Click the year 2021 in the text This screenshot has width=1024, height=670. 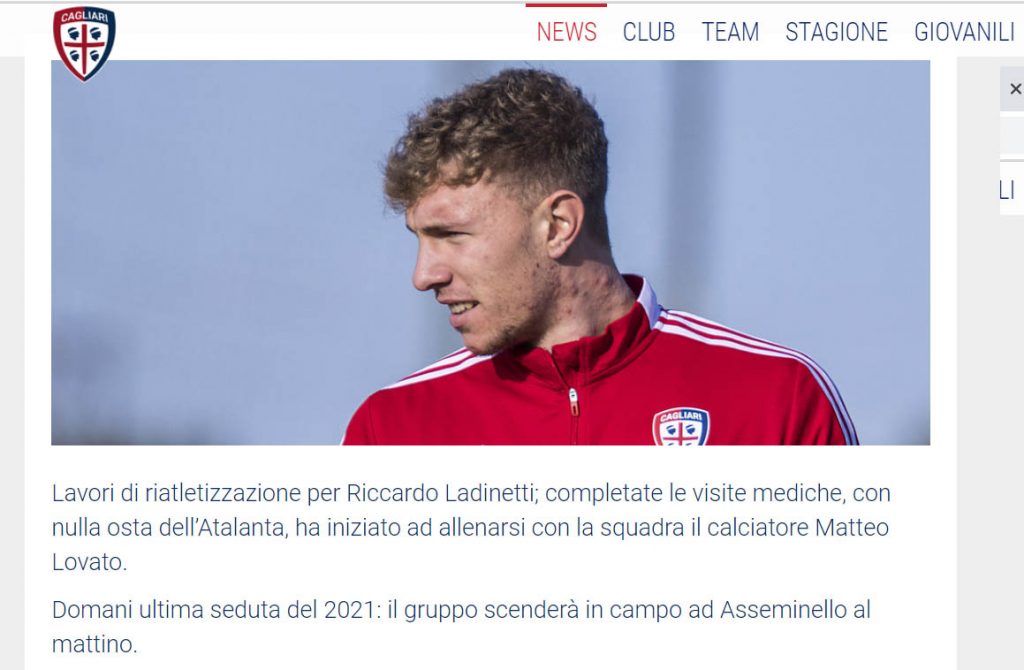pyautogui.click(x=348, y=610)
